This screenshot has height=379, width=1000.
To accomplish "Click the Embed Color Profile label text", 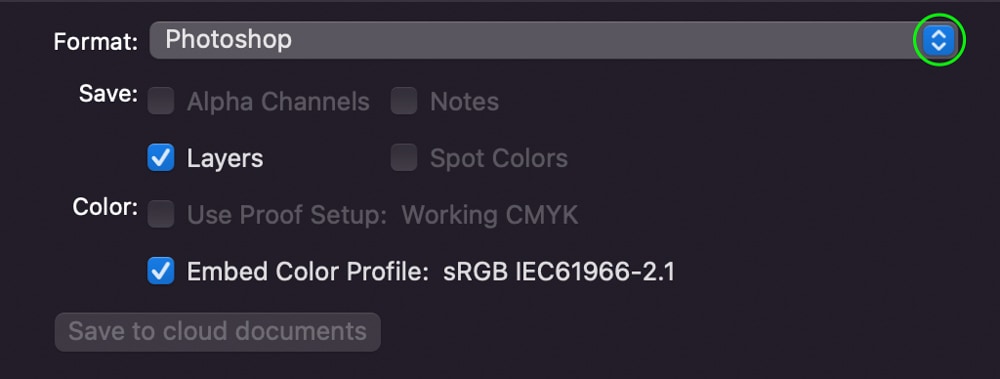I will [x=307, y=272].
